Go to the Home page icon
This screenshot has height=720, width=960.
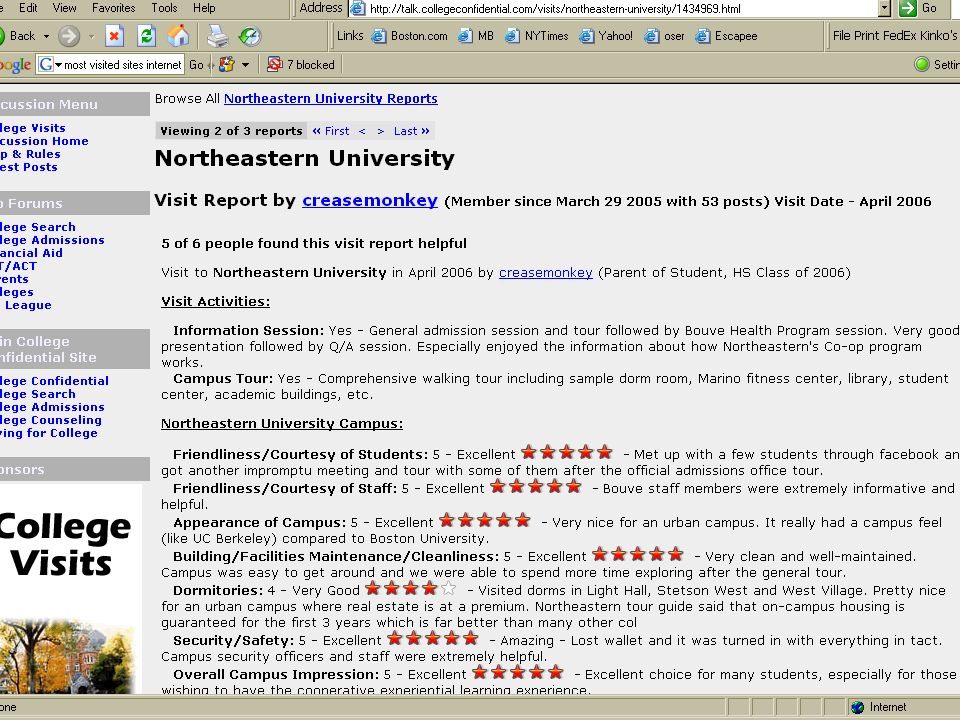pos(178,36)
